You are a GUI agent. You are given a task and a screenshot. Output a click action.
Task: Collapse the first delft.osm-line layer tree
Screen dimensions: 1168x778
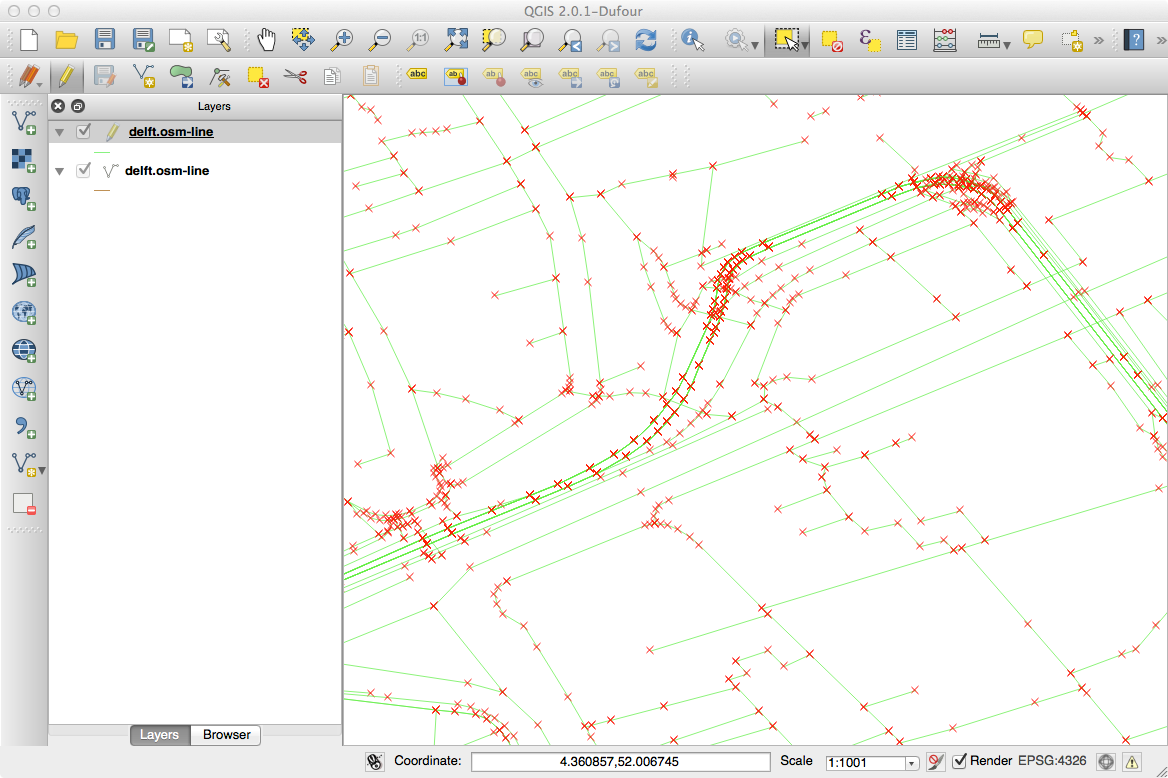pyautogui.click(x=59, y=132)
